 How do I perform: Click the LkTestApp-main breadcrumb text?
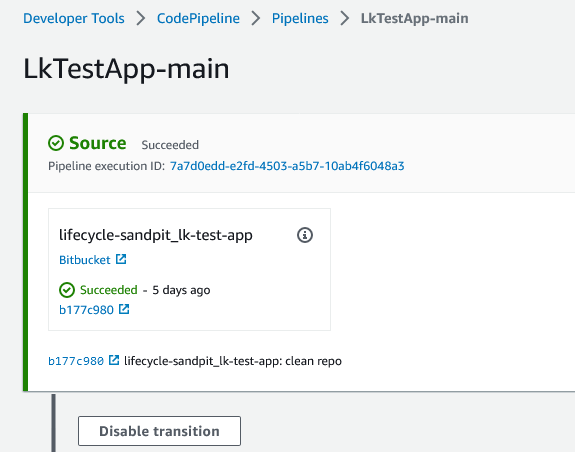[414, 18]
